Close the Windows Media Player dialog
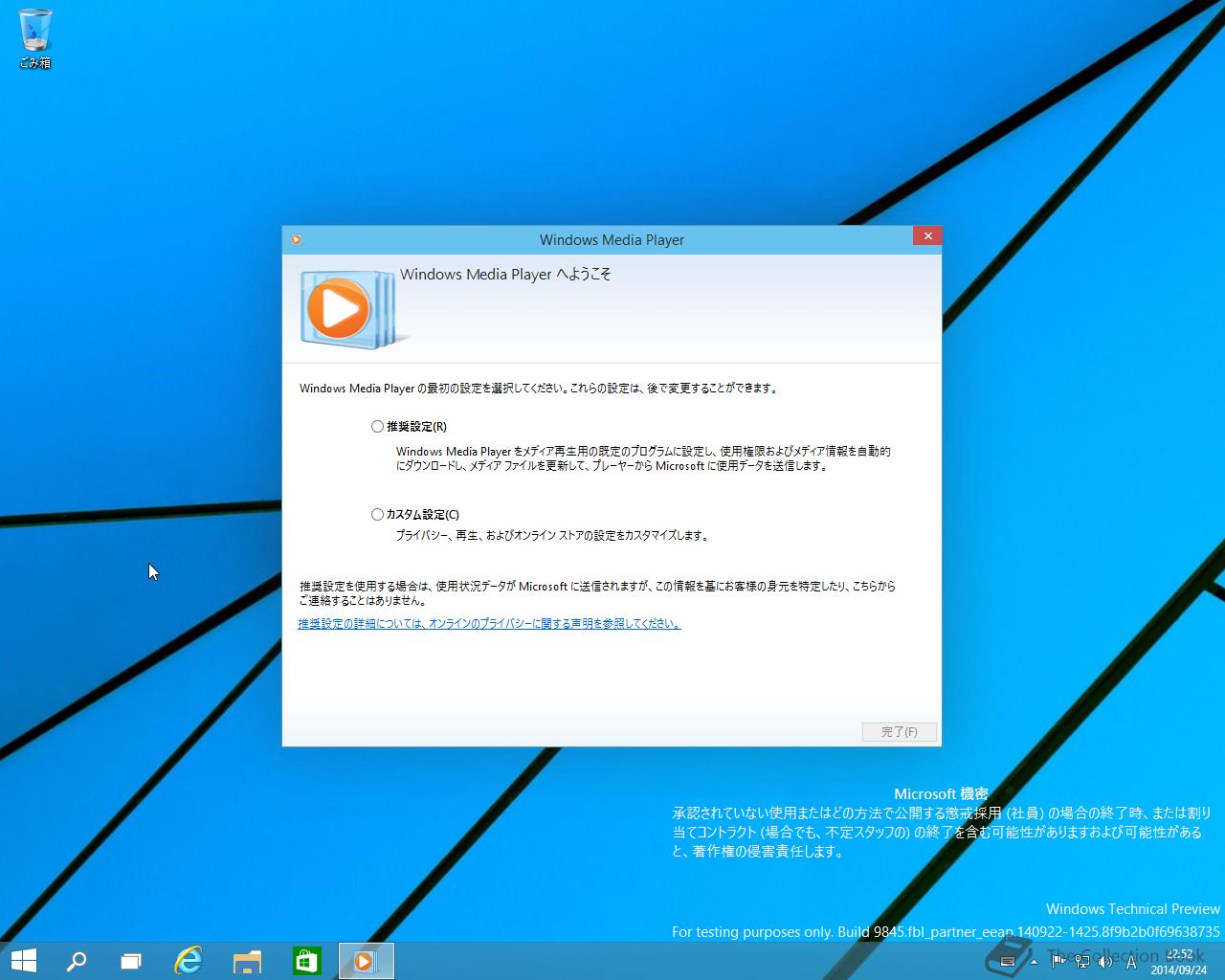Image resolution: width=1225 pixels, height=980 pixels. point(926,236)
